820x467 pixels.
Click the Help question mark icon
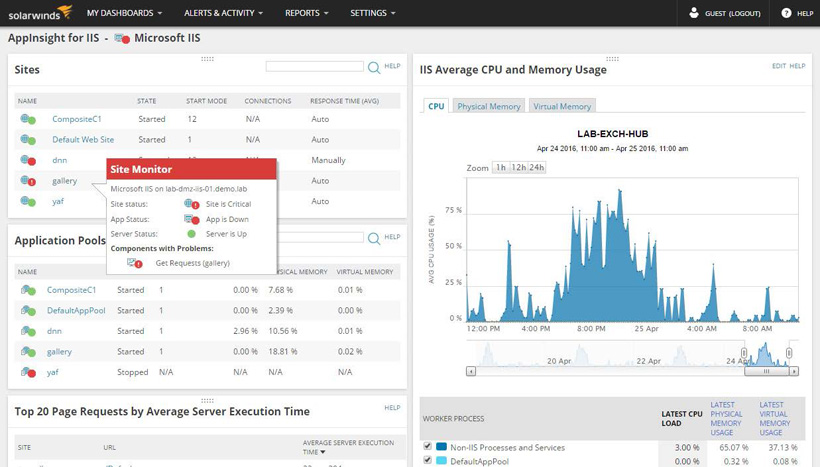786,13
